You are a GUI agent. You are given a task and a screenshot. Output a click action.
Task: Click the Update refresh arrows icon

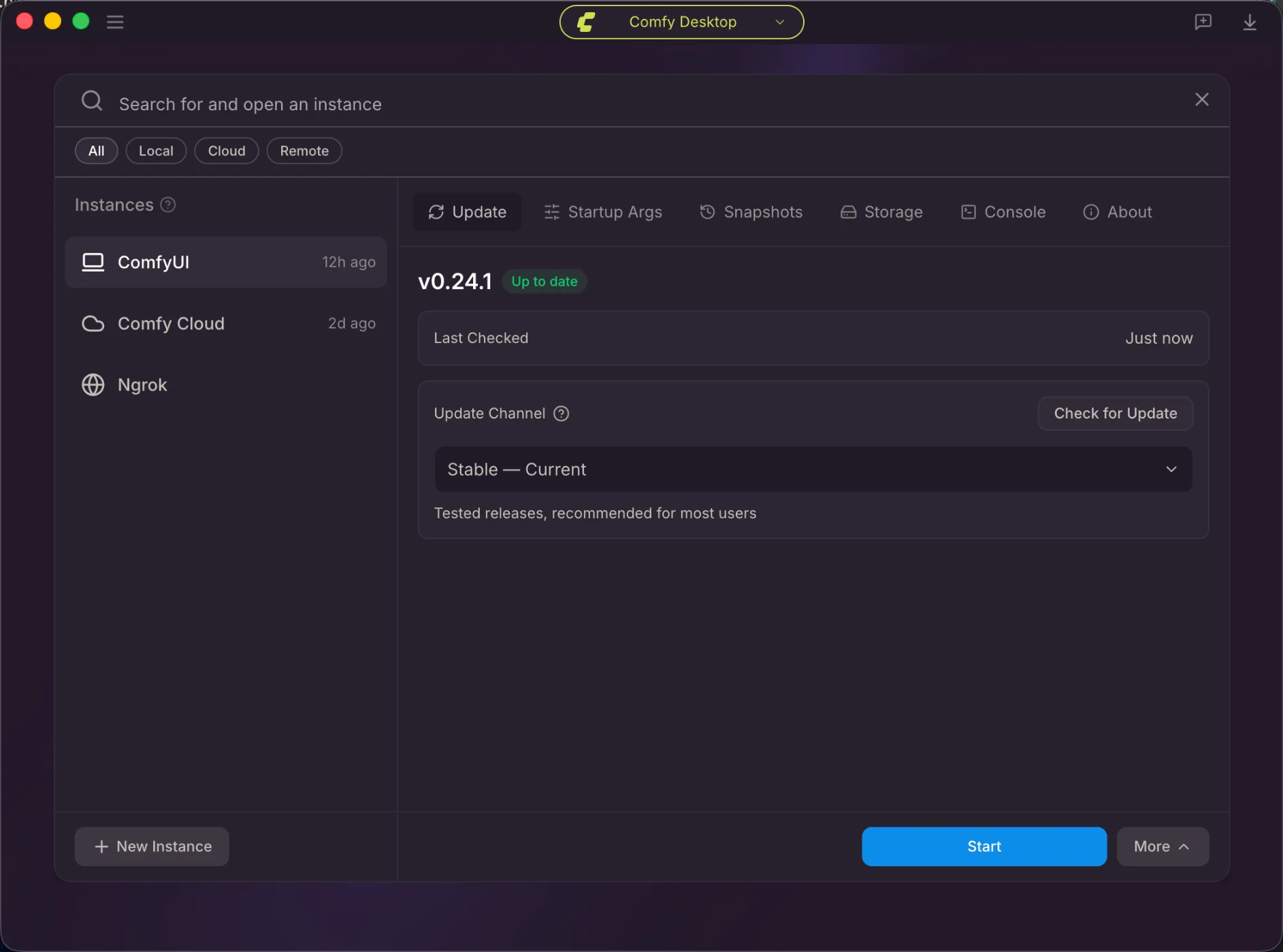click(x=436, y=212)
